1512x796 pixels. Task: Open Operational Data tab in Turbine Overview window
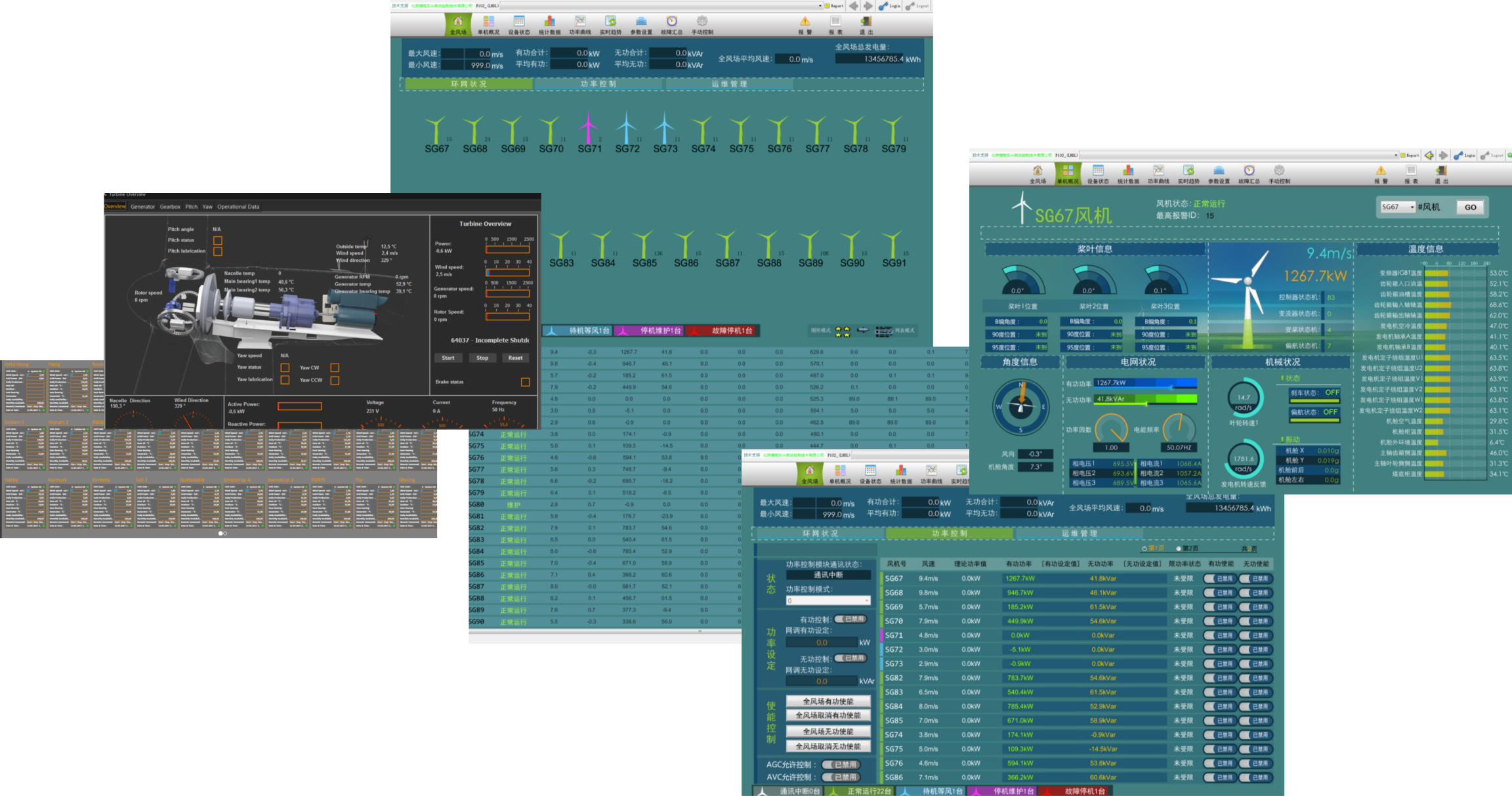click(x=238, y=207)
